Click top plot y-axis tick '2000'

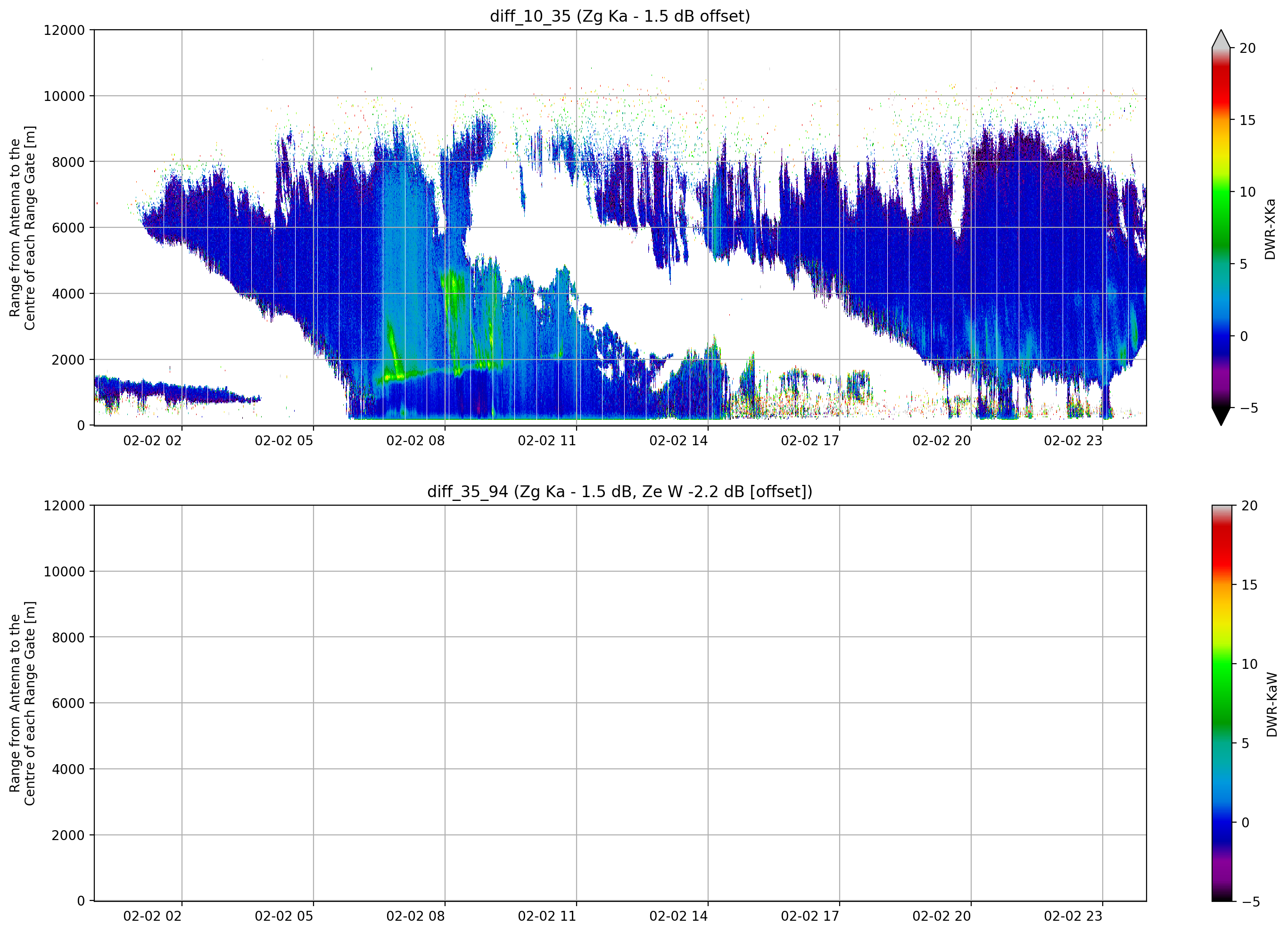68,360
